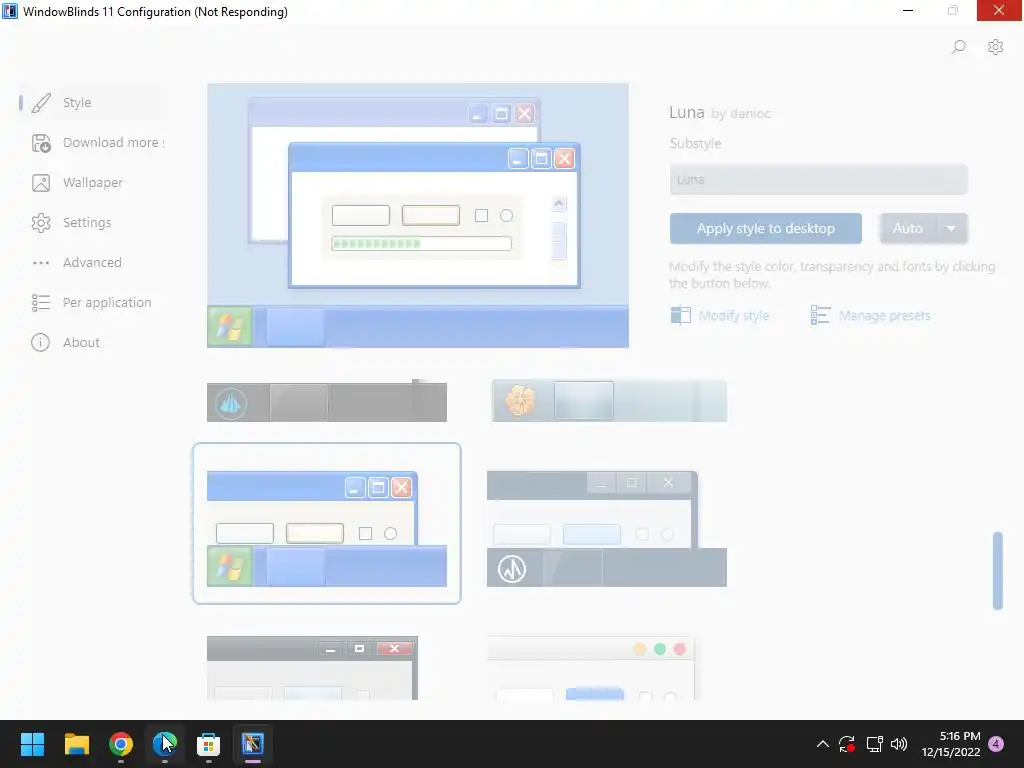The width and height of the screenshot is (1024, 768).
Task: Click the "Luna" style name text
Action: click(x=687, y=112)
